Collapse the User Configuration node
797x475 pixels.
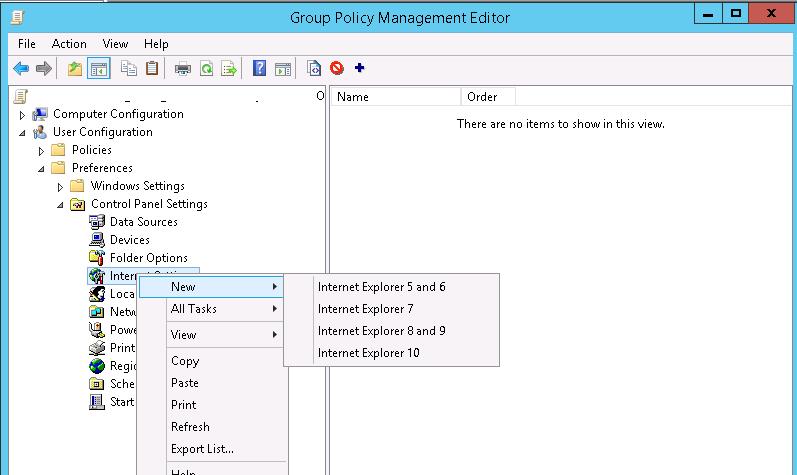click(x=22, y=133)
